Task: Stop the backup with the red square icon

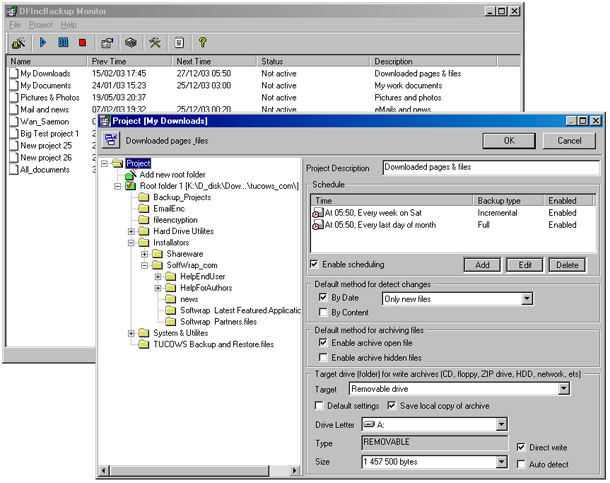Action: pyautogui.click(x=82, y=42)
